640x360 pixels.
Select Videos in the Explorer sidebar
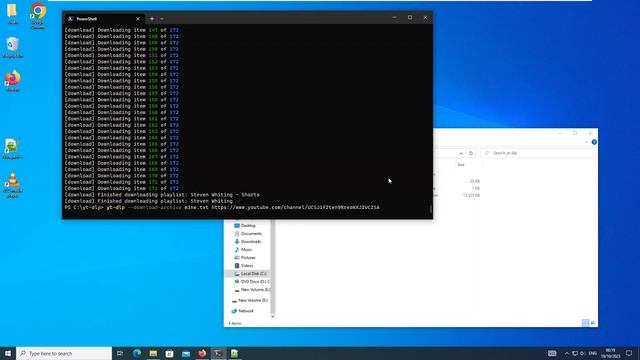[247, 266]
